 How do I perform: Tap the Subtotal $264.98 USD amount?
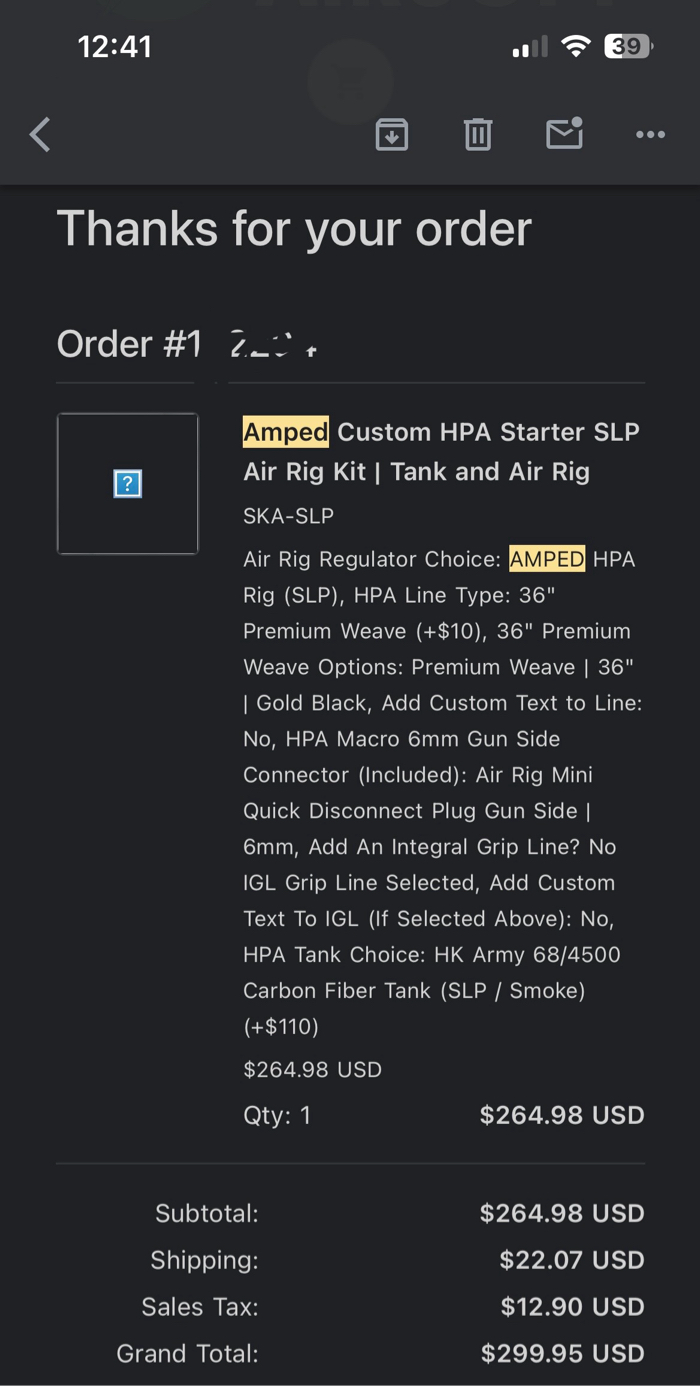[x=562, y=1213]
